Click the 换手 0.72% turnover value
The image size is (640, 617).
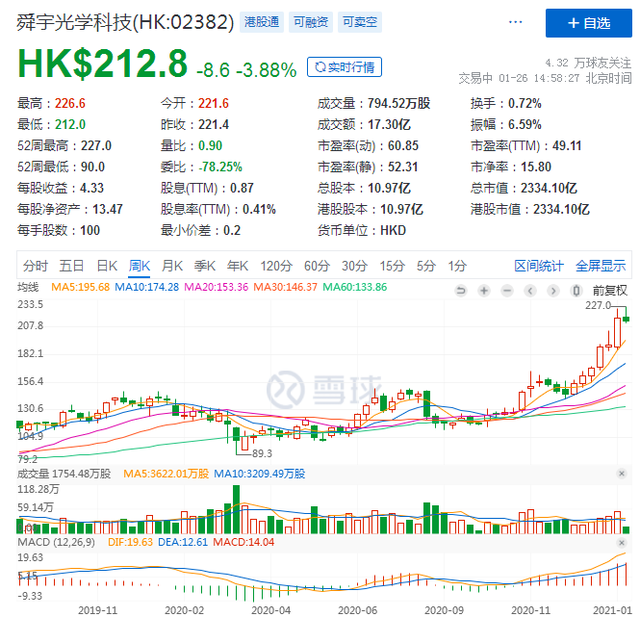524,104
